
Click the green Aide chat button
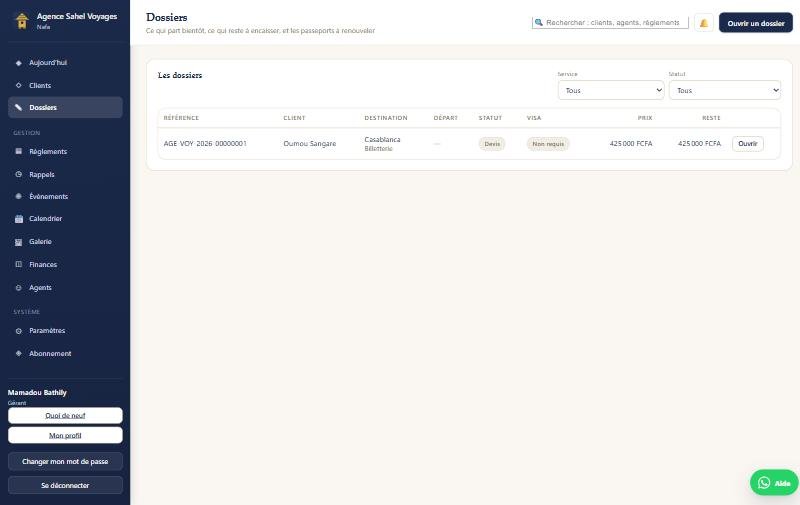point(774,483)
